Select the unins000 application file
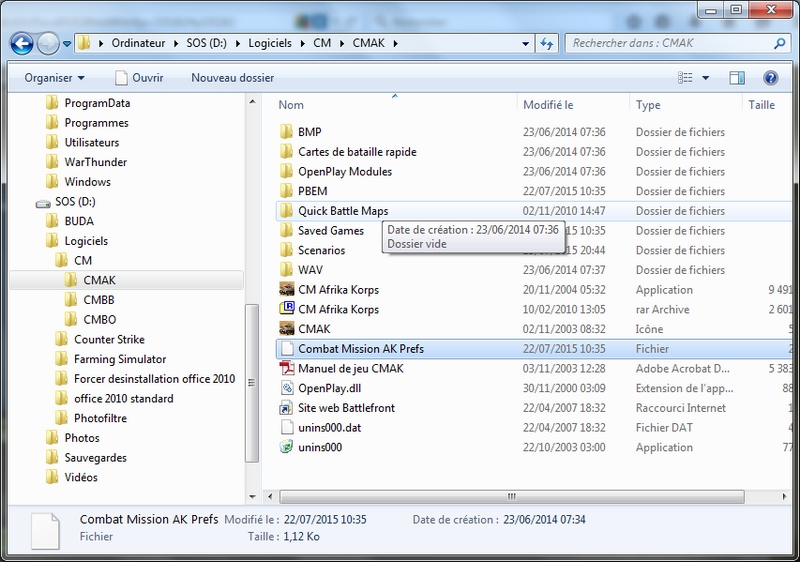This screenshot has height=562, width=800. point(320,448)
